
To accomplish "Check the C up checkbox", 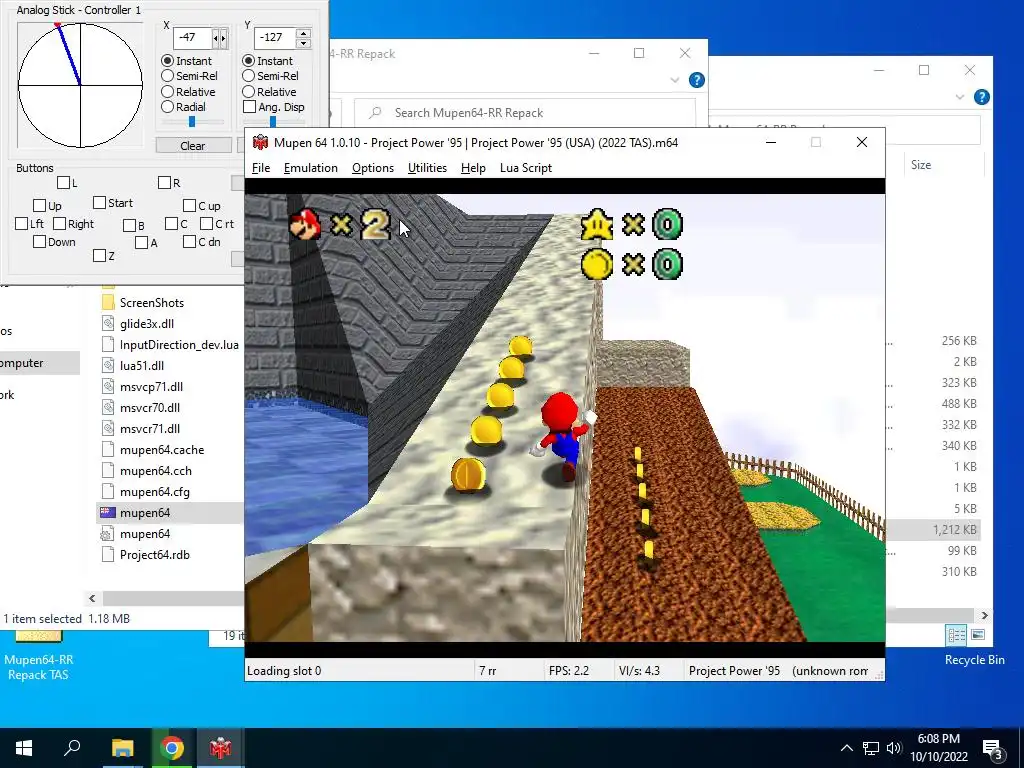I will (x=189, y=206).
